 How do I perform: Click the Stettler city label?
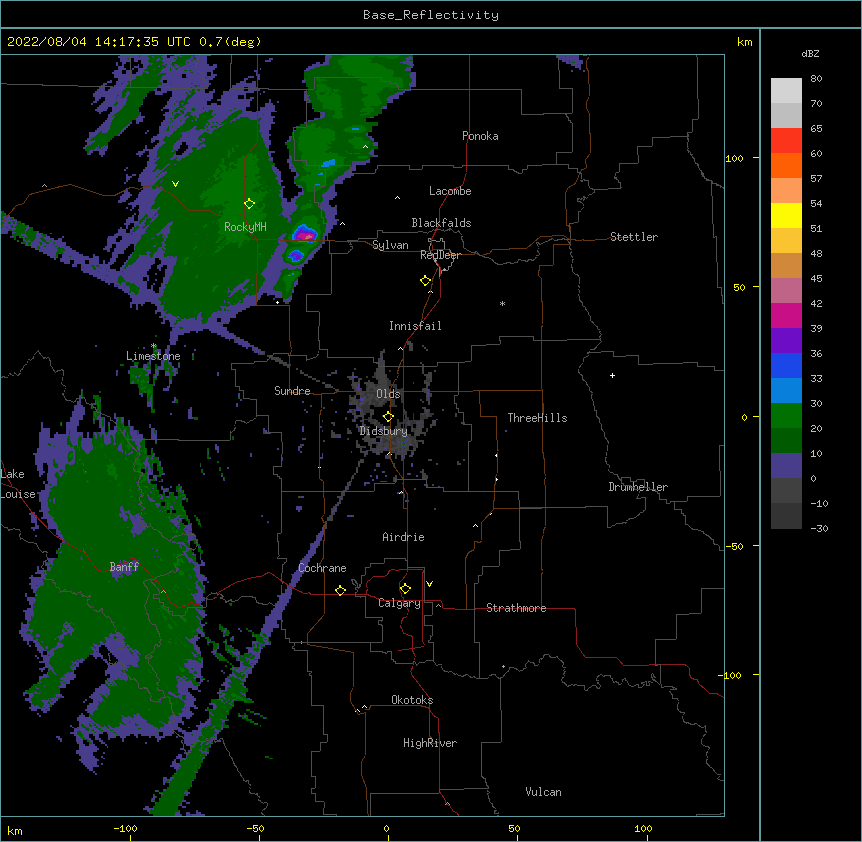[633, 237]
